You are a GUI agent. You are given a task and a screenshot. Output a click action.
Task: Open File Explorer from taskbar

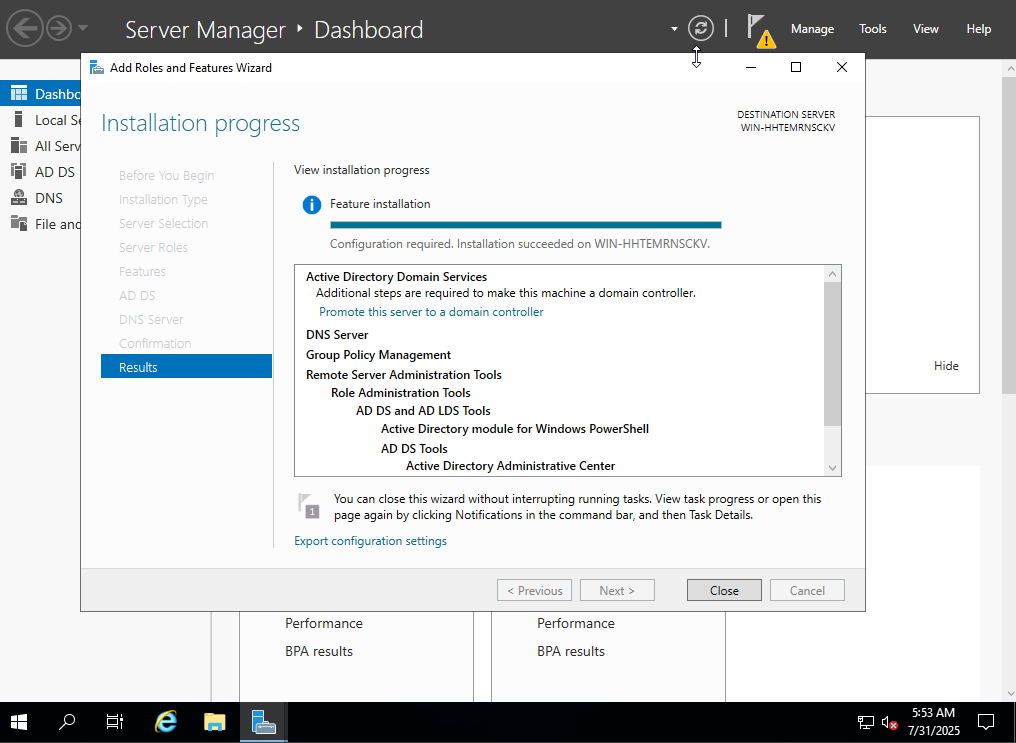pyautogui.click(x=215, y=722)
